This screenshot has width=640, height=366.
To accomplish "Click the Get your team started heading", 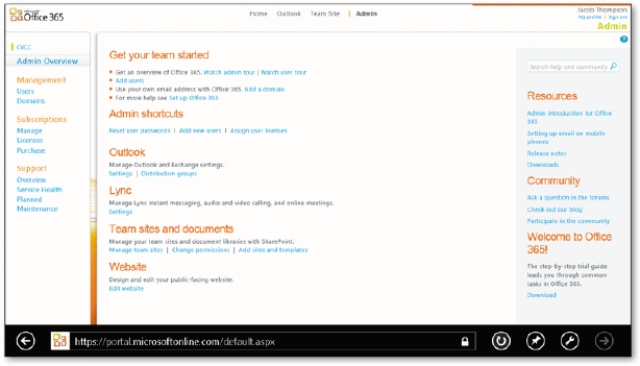I will pos(159,55).
